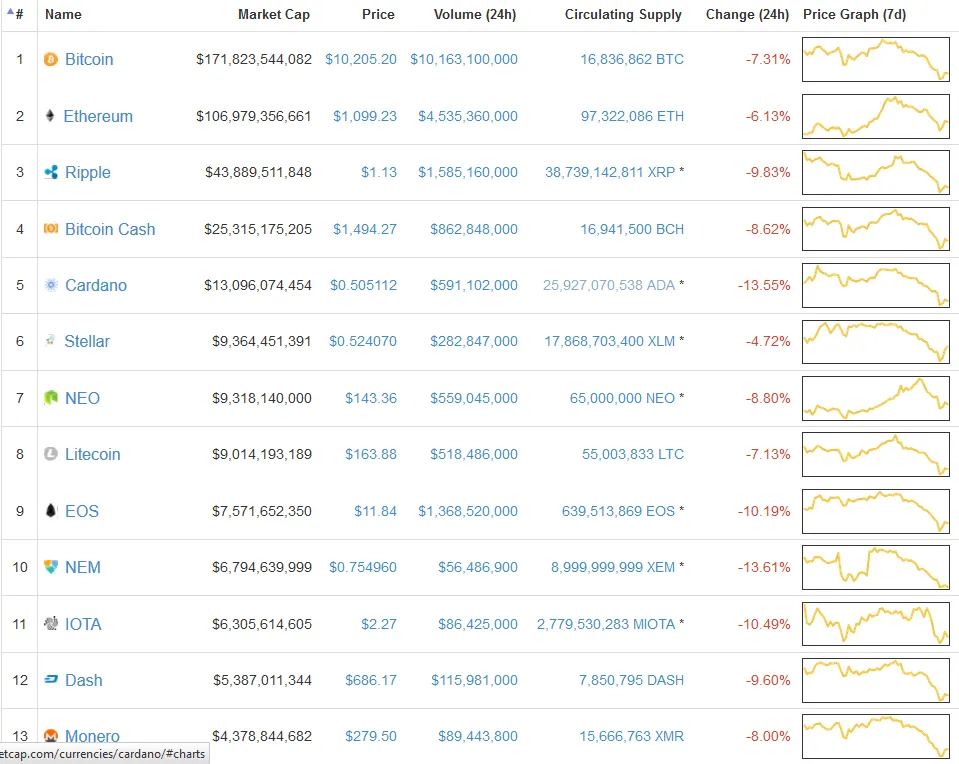Sort table by the Name column header
This screenshot has width=959, height=764.
coord(63,14)
